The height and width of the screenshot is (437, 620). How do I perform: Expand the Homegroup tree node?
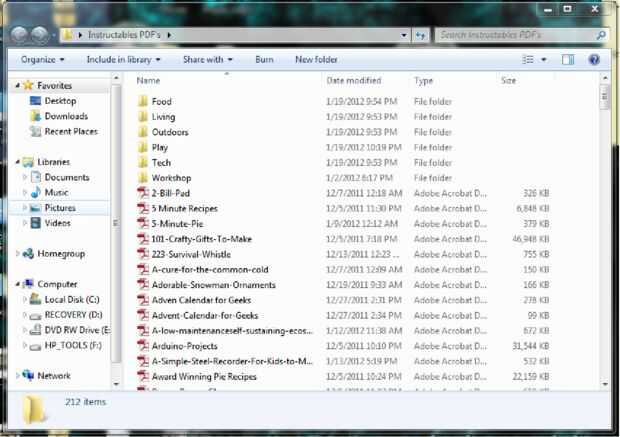pos(17,253)
